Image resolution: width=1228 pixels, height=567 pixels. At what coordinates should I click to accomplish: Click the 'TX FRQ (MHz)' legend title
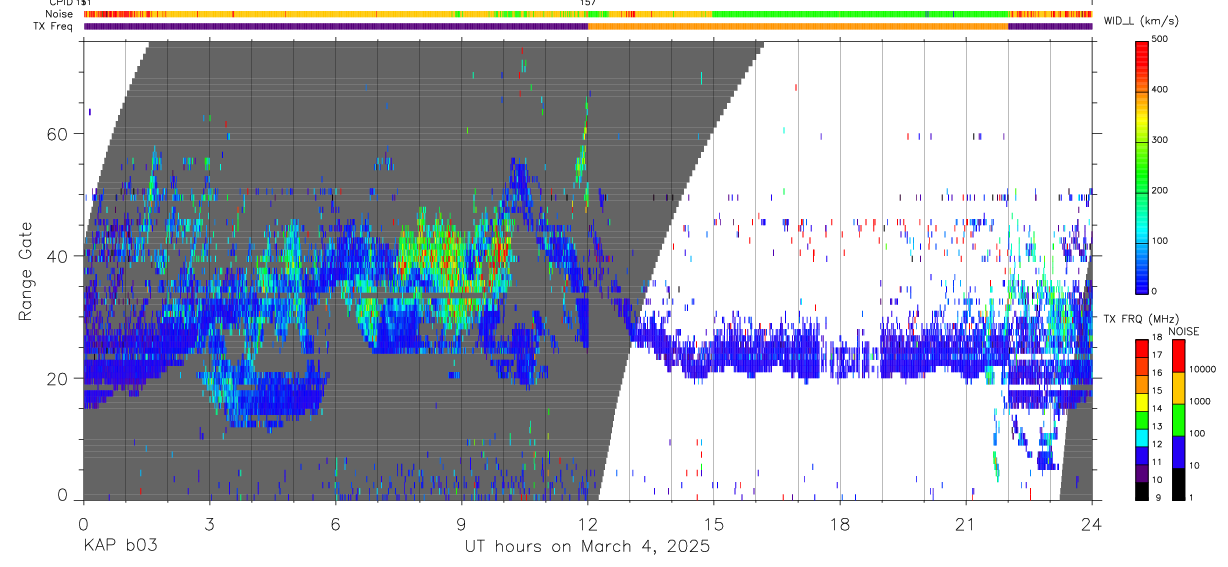coord(1141,318)
